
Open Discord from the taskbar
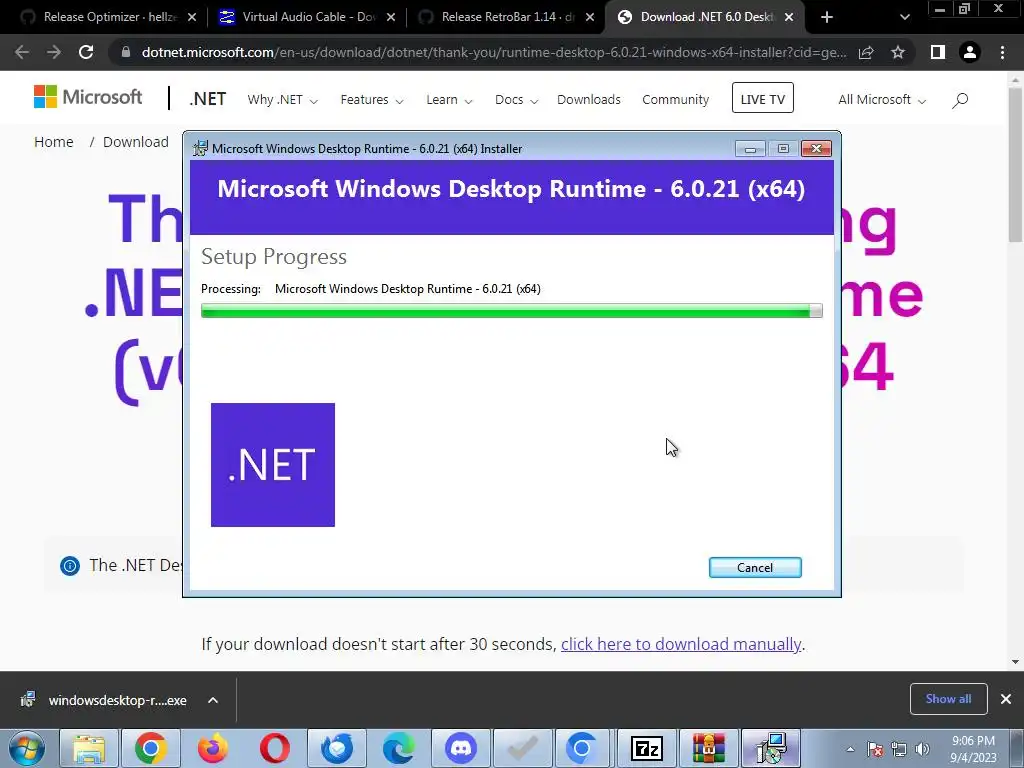460,748
